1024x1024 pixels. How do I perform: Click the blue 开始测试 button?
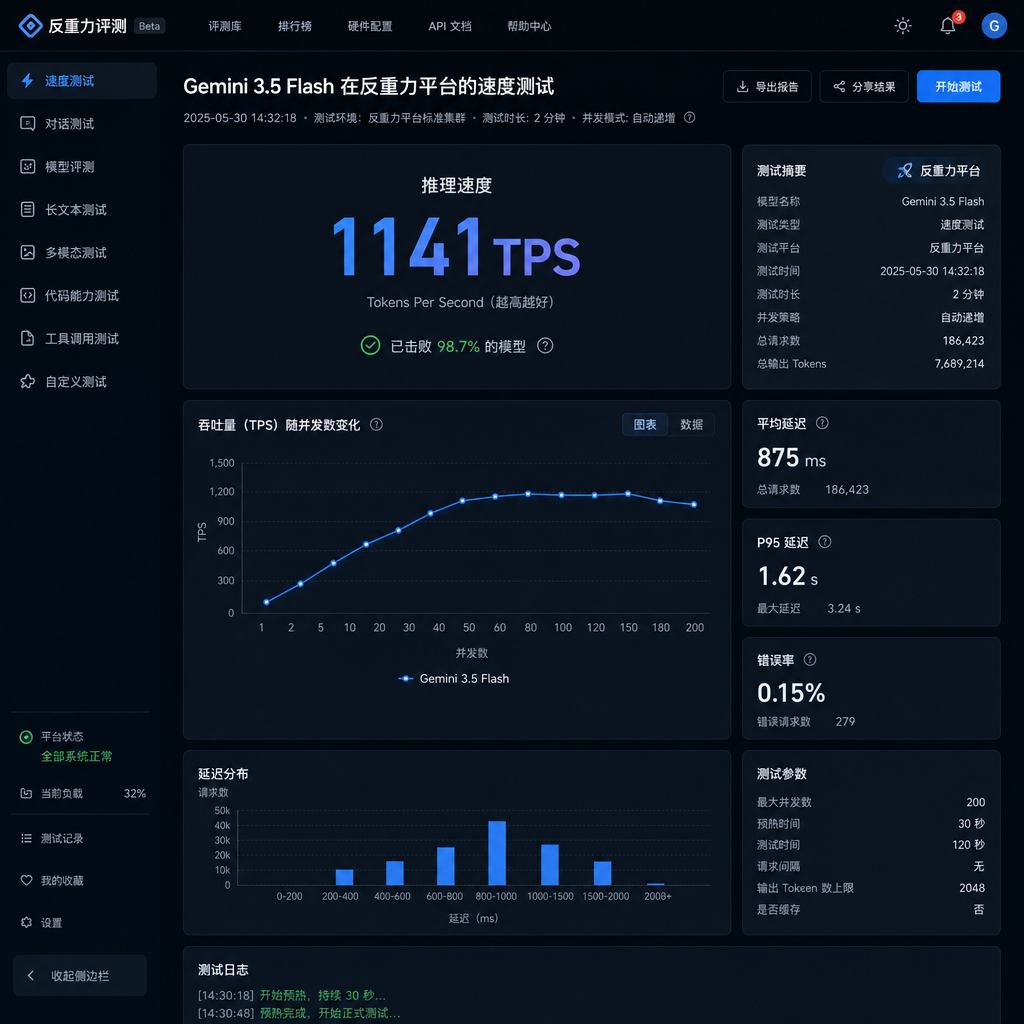pyautogui.click(x=958, y=87)
